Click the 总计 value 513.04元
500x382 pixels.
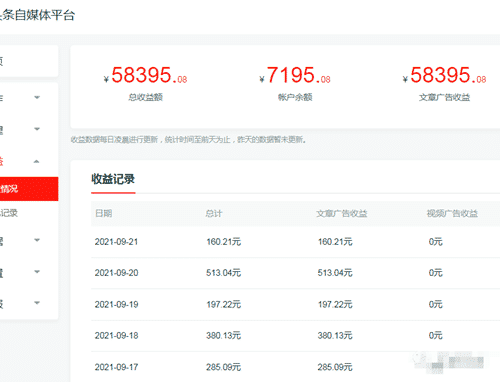(x=223, y=273)
